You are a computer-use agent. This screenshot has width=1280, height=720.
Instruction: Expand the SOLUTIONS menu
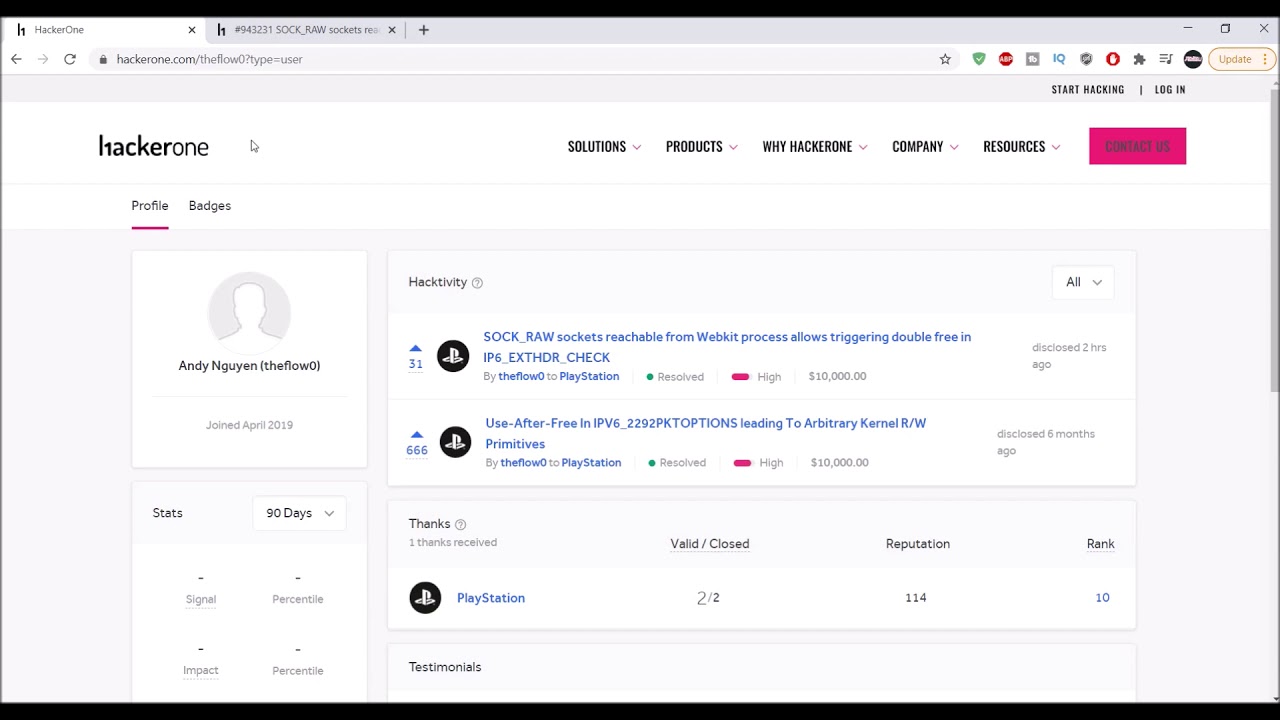point(604,146)
